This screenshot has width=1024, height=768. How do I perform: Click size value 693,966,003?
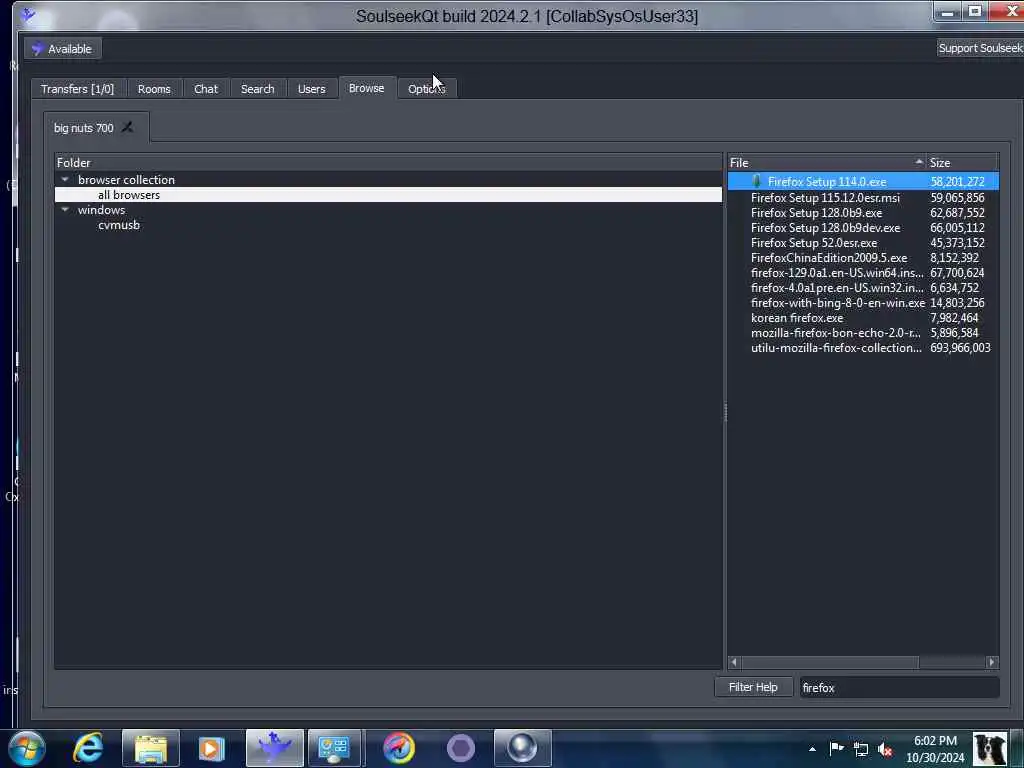coord(960,347)
